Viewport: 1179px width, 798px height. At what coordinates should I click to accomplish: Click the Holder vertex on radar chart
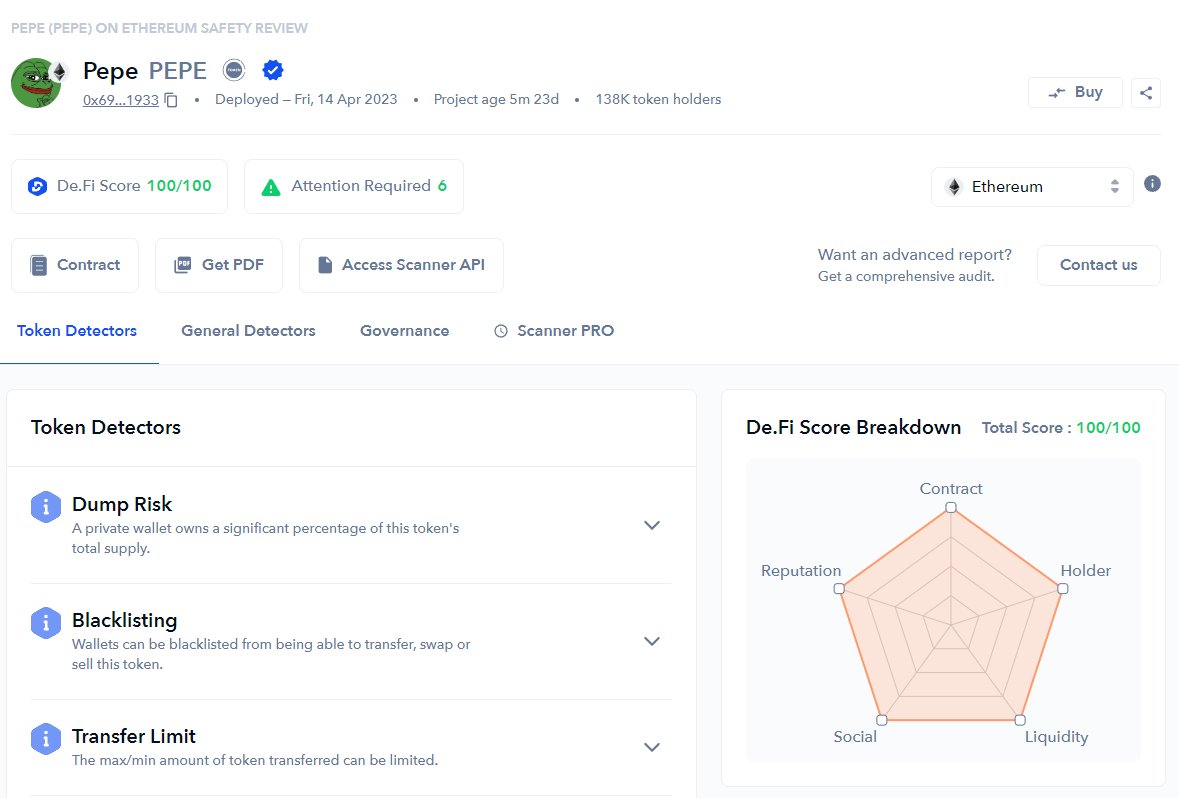tap(1062, 589)
